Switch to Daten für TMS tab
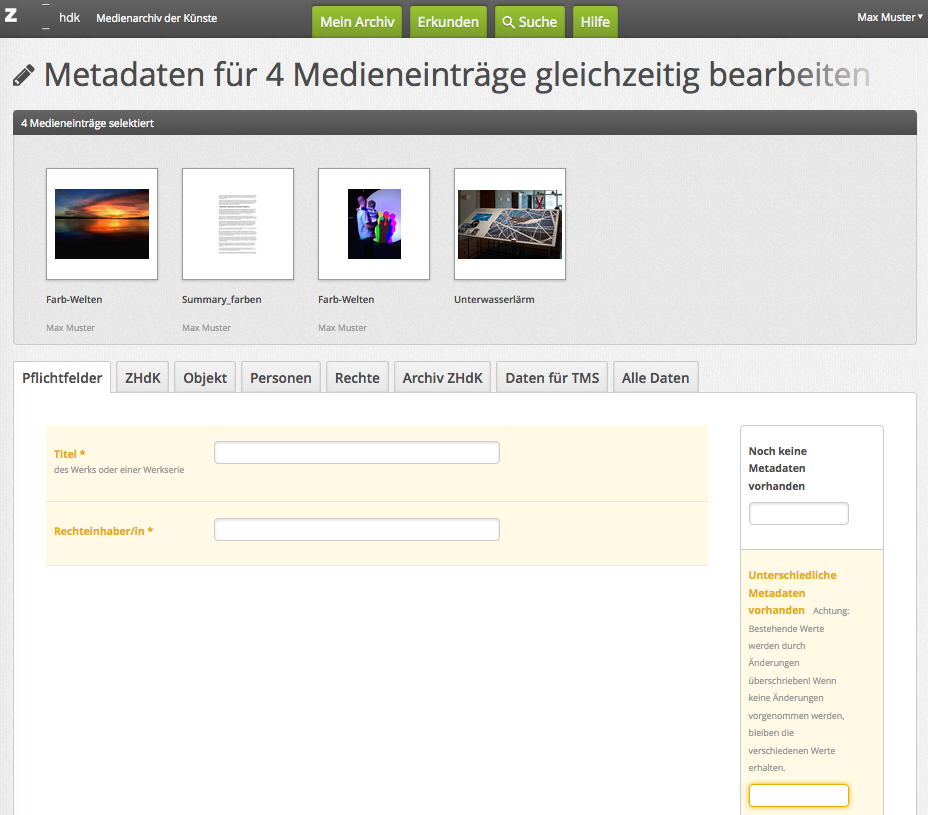928x815 pixels. (552, 378)
